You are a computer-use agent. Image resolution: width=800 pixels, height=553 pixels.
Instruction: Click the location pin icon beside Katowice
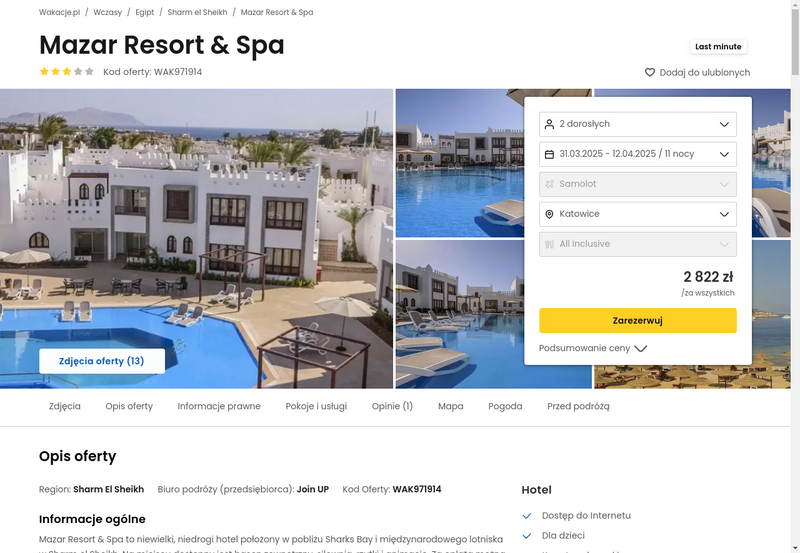549,214
